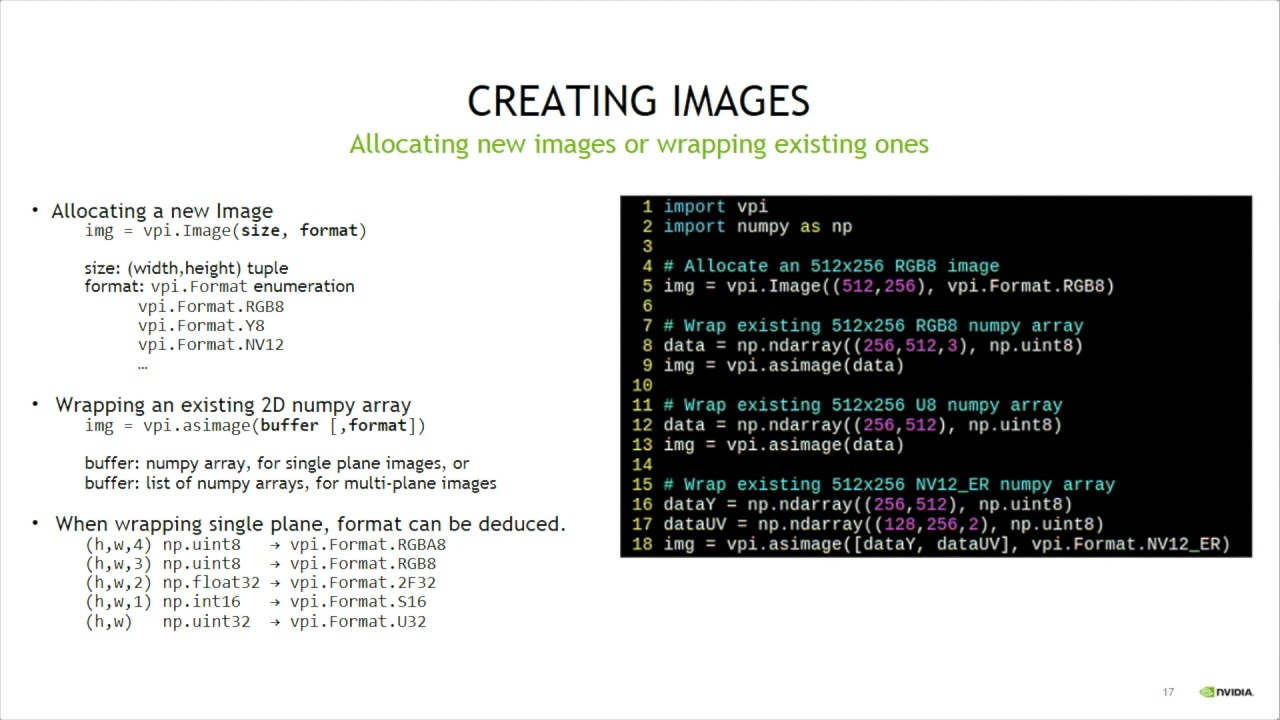The image size is (1280, 720).
Task: Click the (h,w,3) np.uint8 mapping row
Action: (261, 564)
